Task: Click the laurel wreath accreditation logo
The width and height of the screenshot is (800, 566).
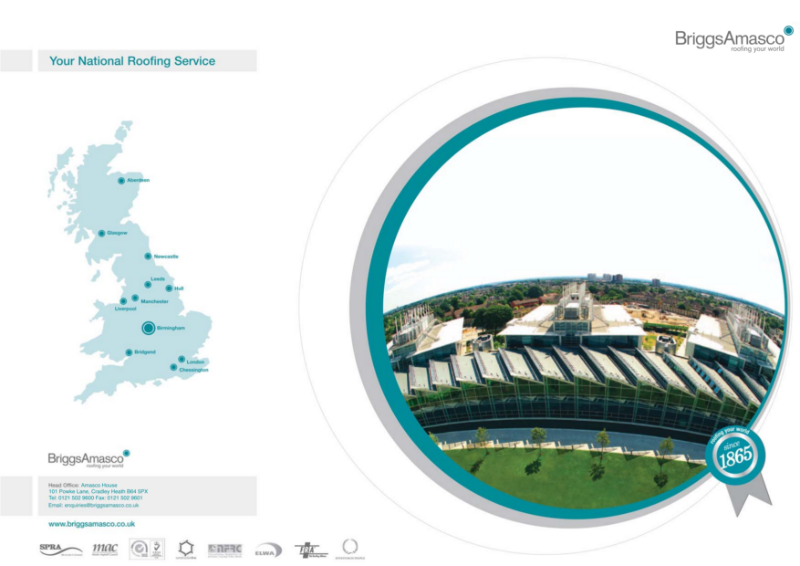Action: 350,549
